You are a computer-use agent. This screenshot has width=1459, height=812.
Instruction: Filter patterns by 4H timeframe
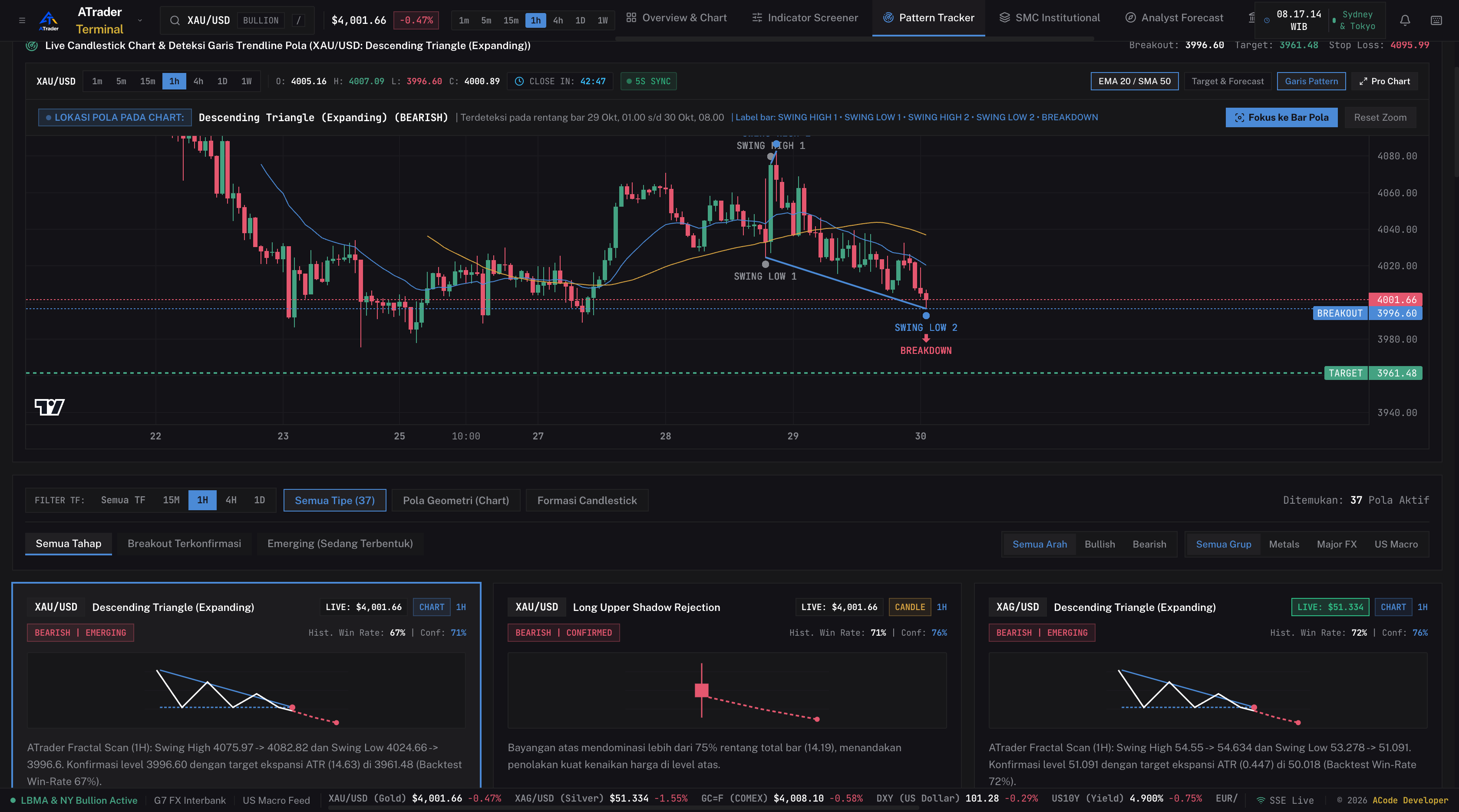231,500
